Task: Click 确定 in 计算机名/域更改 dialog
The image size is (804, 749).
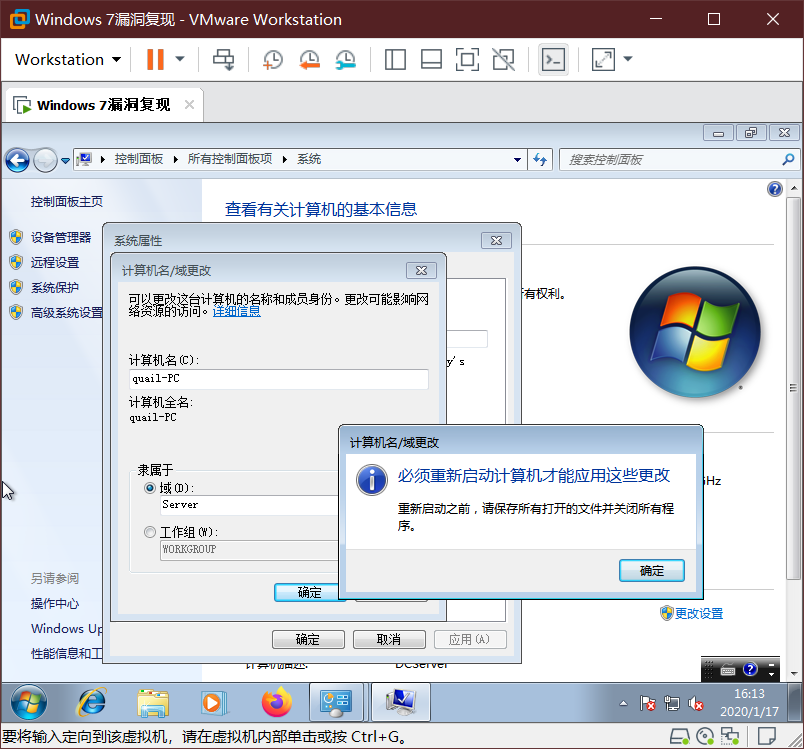Action: click(307, 593)
